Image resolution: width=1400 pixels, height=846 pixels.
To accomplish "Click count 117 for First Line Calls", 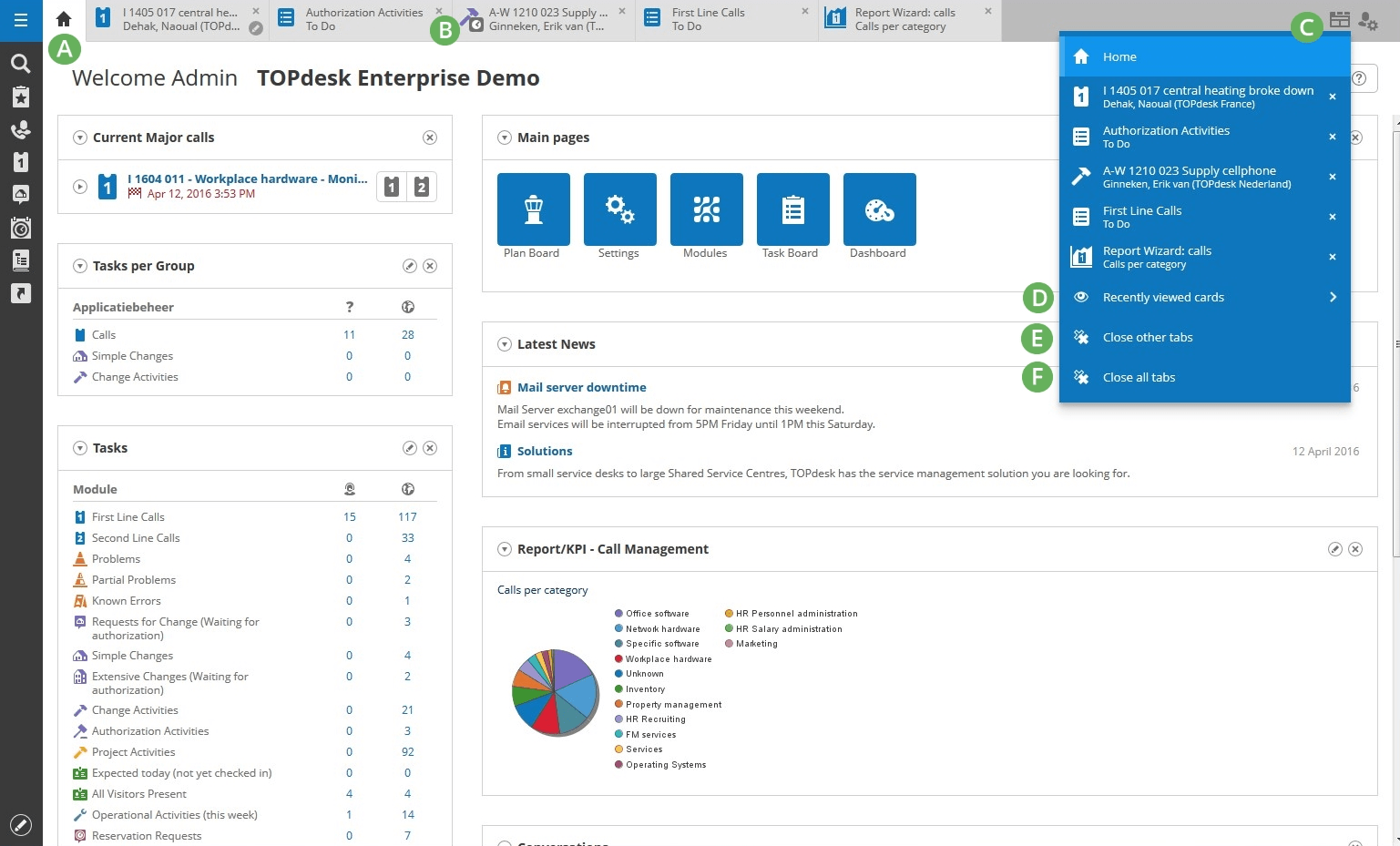I will pyautogui.click(x=407, y=517).
